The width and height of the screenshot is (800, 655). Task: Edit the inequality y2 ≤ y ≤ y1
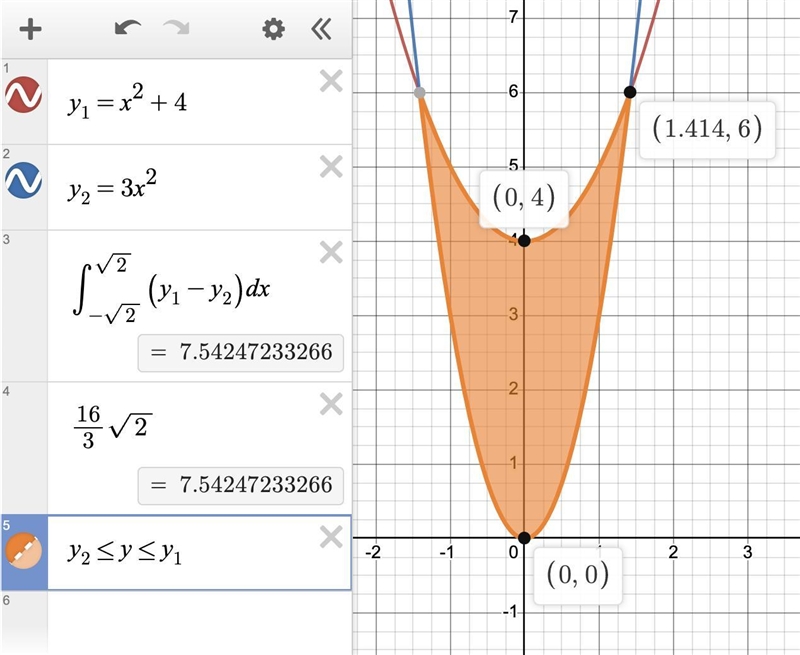(124, 553)
